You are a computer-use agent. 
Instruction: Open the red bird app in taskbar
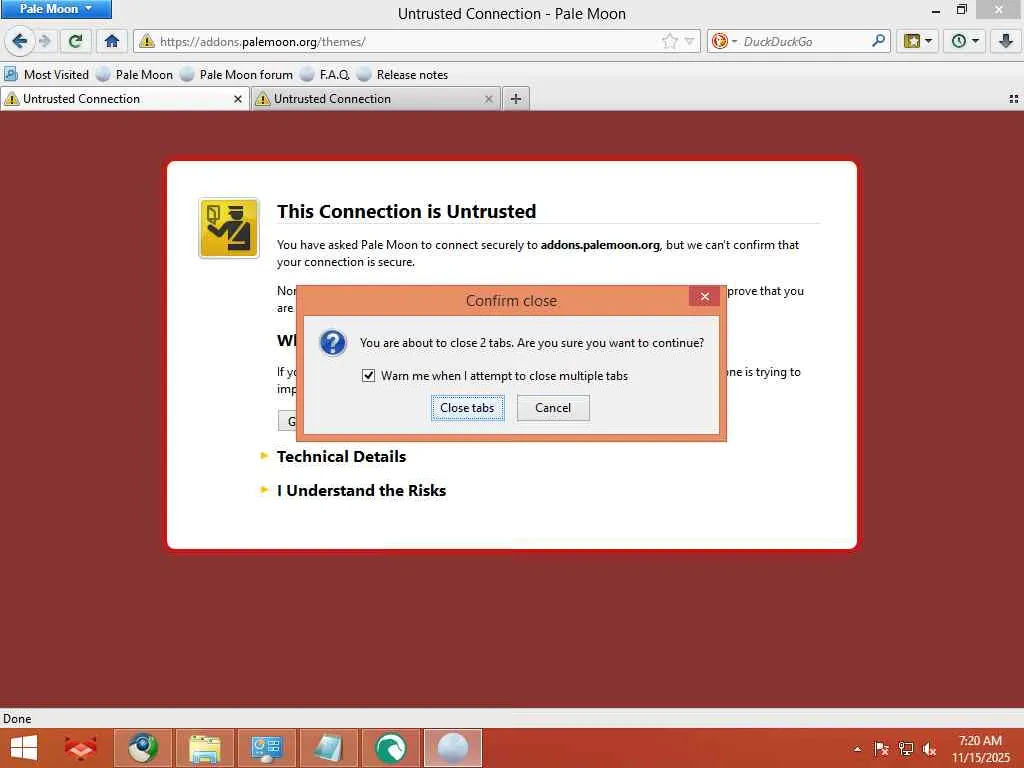click(81, 748)
